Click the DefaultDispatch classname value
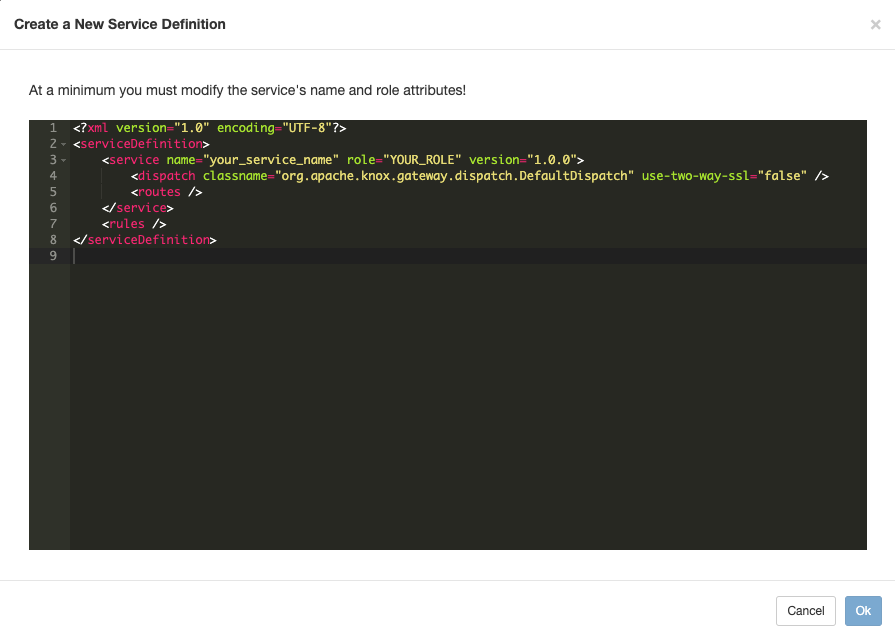 (455, 176)
